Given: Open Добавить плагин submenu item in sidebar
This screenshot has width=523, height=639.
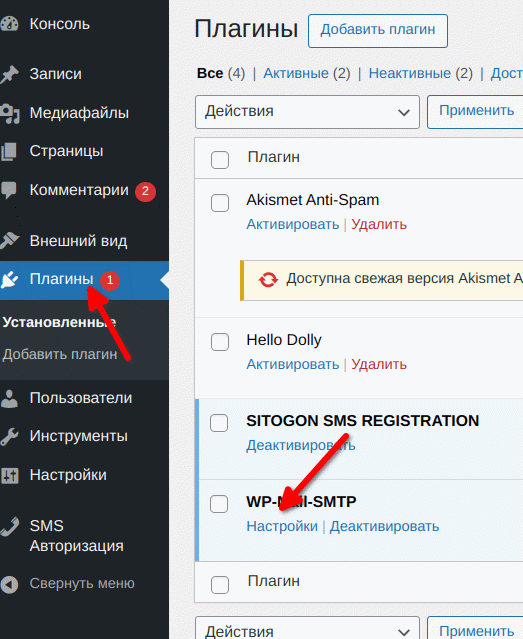Looking at the screenshot, I should [60, 355].
